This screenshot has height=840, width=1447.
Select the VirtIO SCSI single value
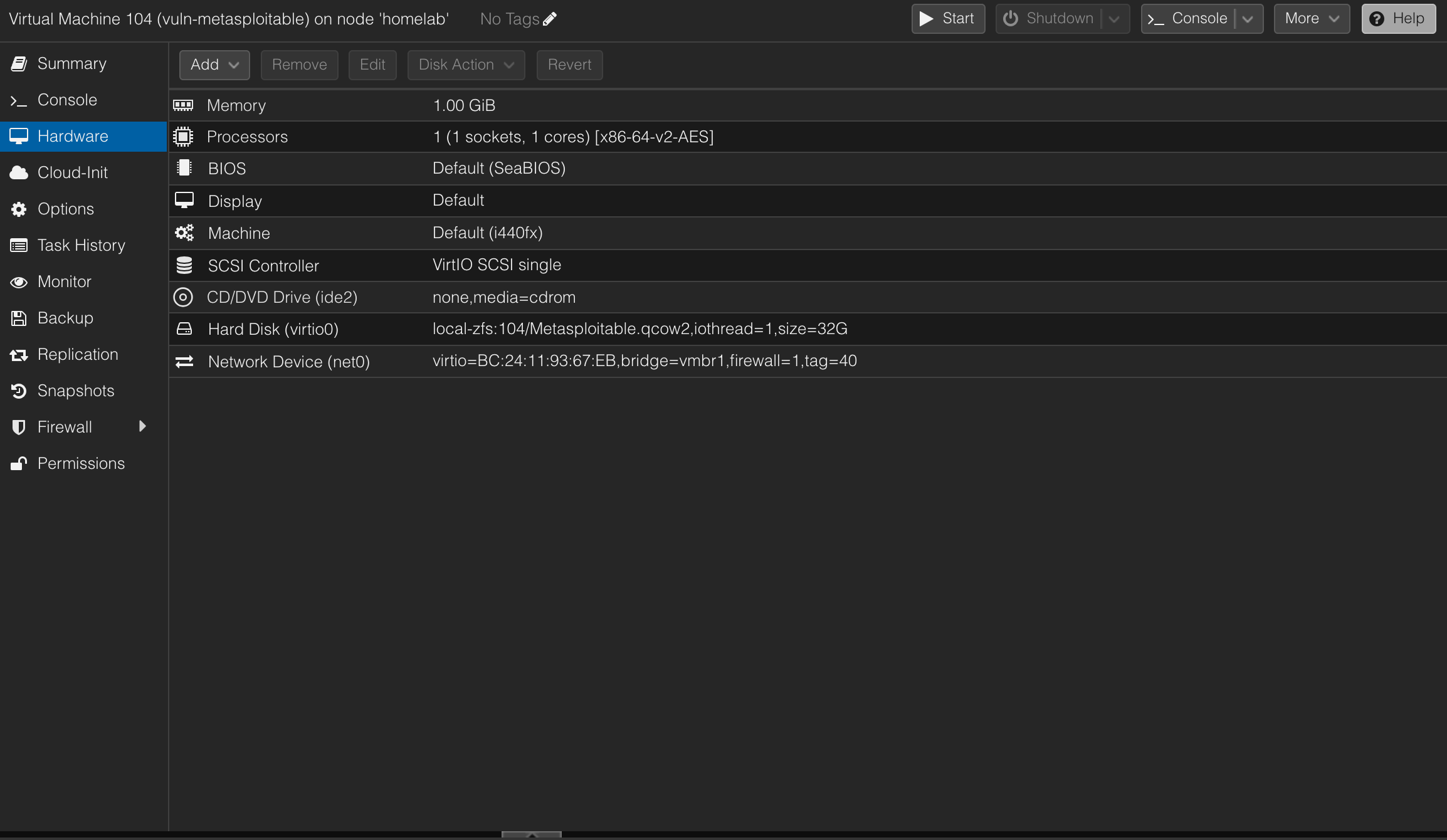click(x=497, y=265)
